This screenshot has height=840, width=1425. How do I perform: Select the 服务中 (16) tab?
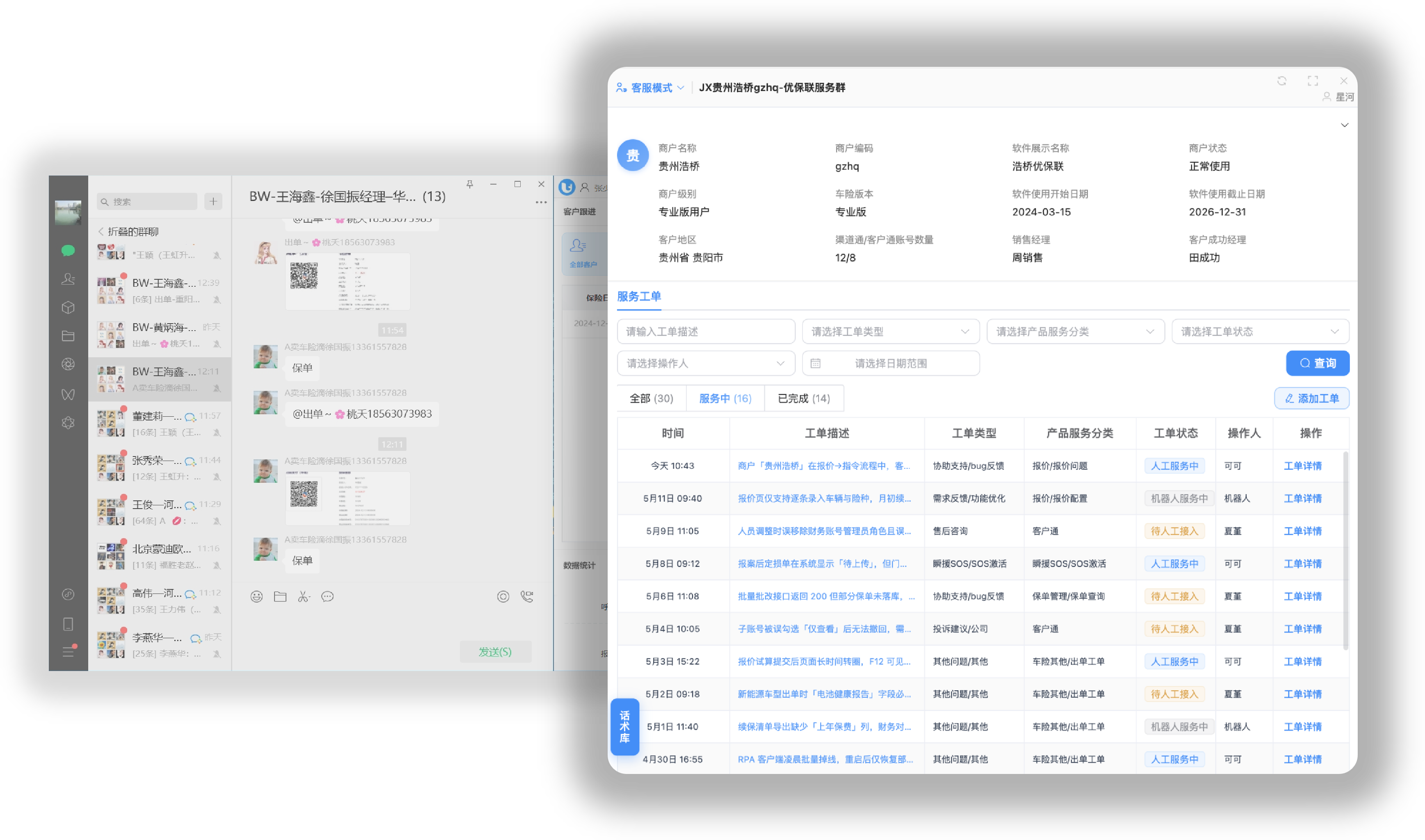point(725,399)
